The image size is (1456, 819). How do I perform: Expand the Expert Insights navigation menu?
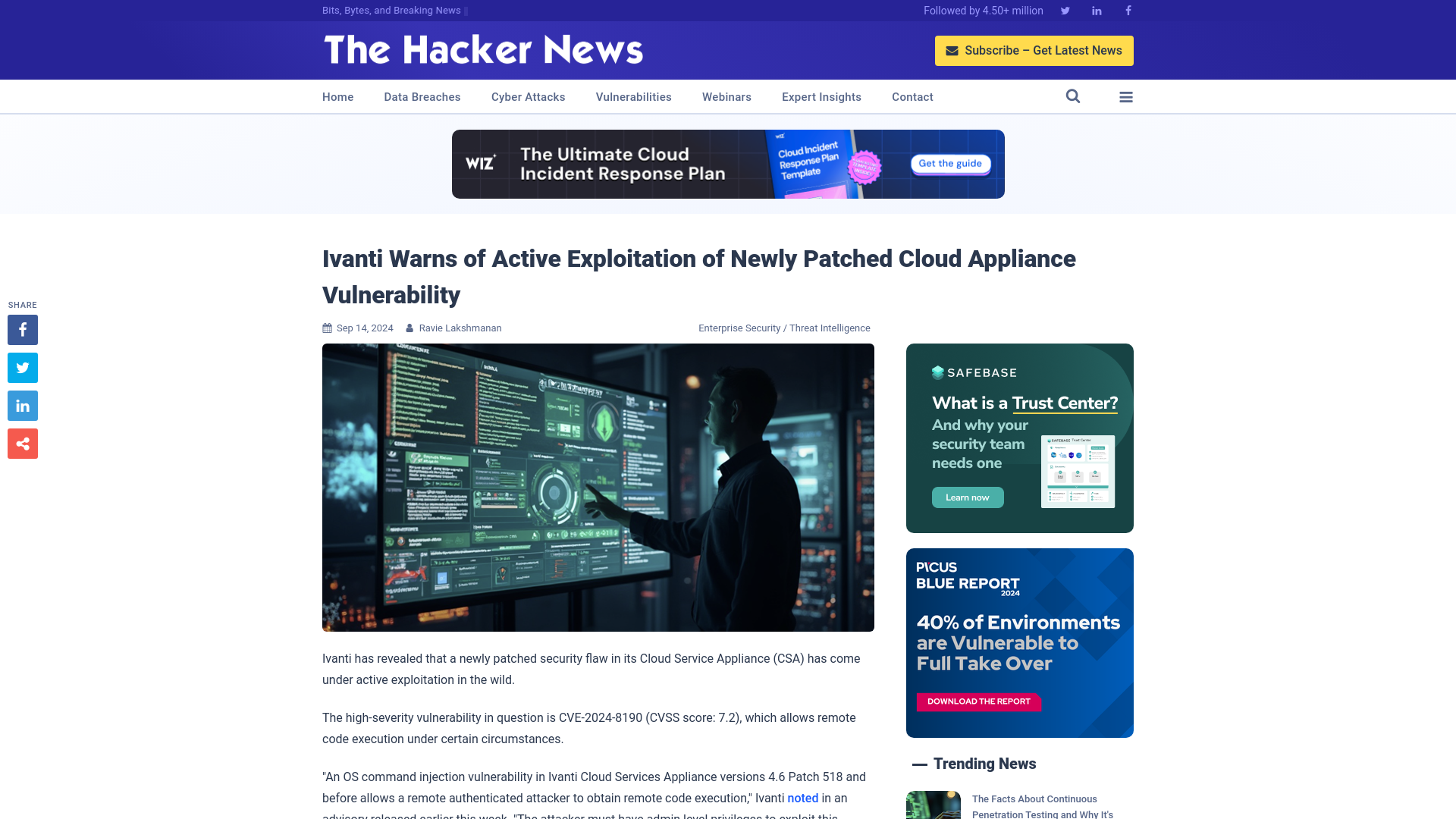click(821, 97)
